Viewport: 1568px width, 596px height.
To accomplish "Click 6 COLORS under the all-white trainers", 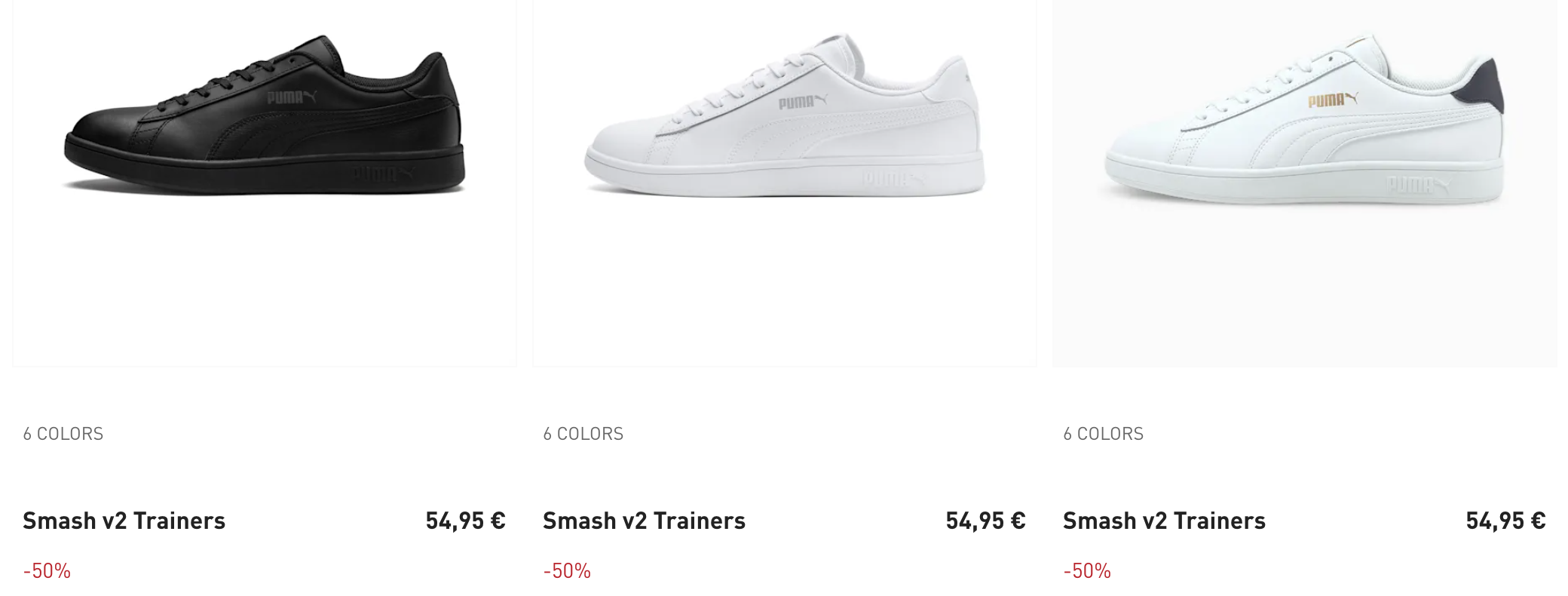I will 583,434.
